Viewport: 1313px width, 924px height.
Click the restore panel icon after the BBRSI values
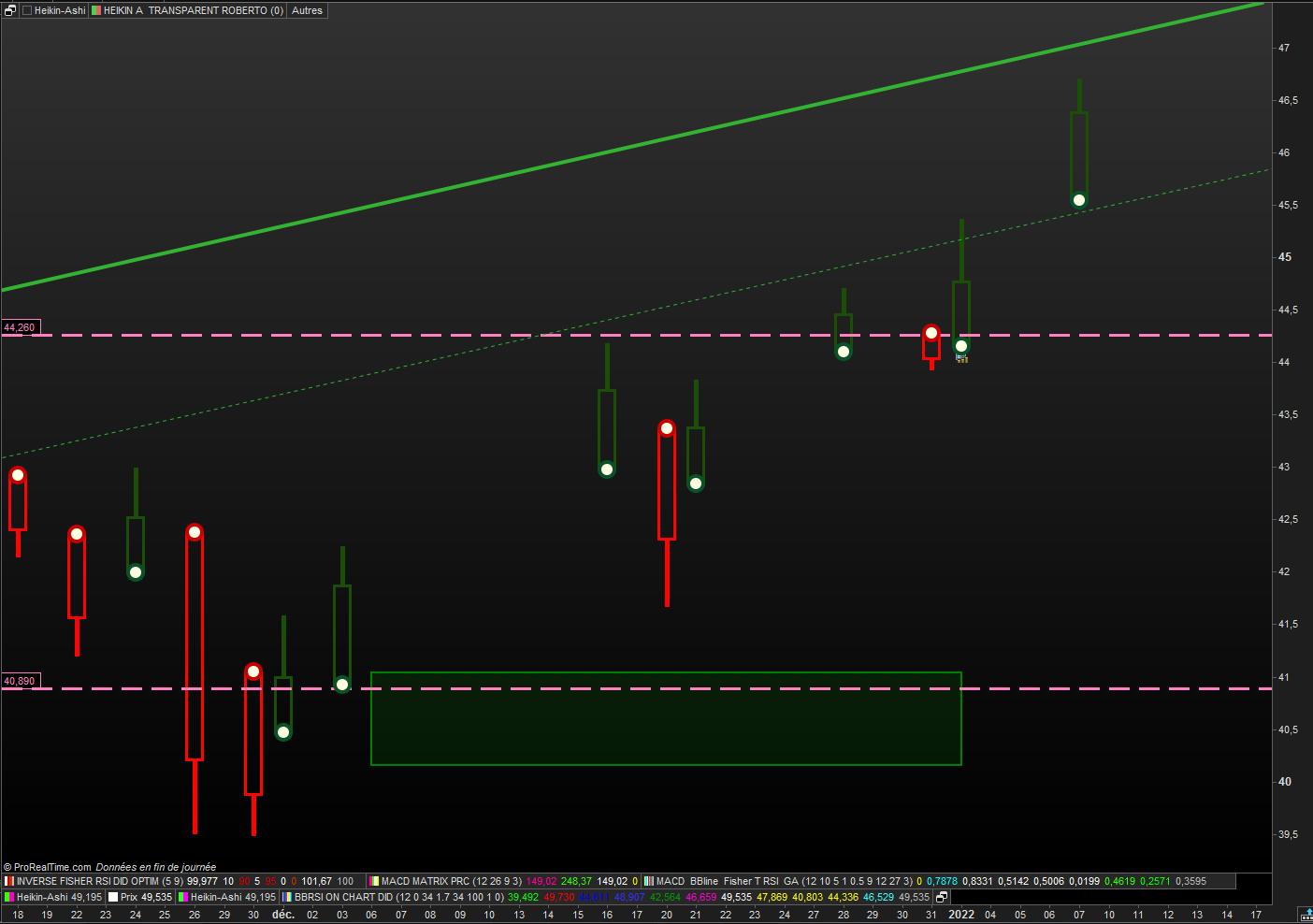(942, 897)
